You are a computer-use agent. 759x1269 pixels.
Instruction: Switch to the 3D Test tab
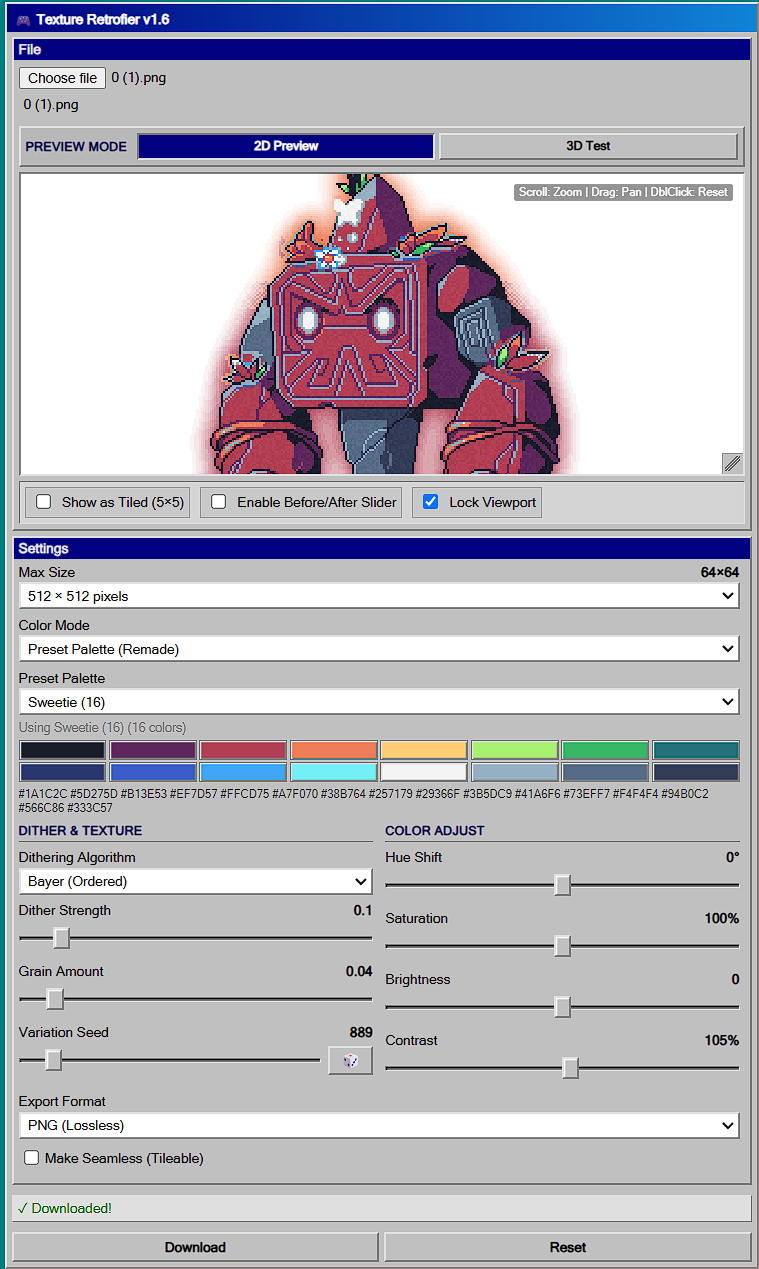[x=588, y=146]
